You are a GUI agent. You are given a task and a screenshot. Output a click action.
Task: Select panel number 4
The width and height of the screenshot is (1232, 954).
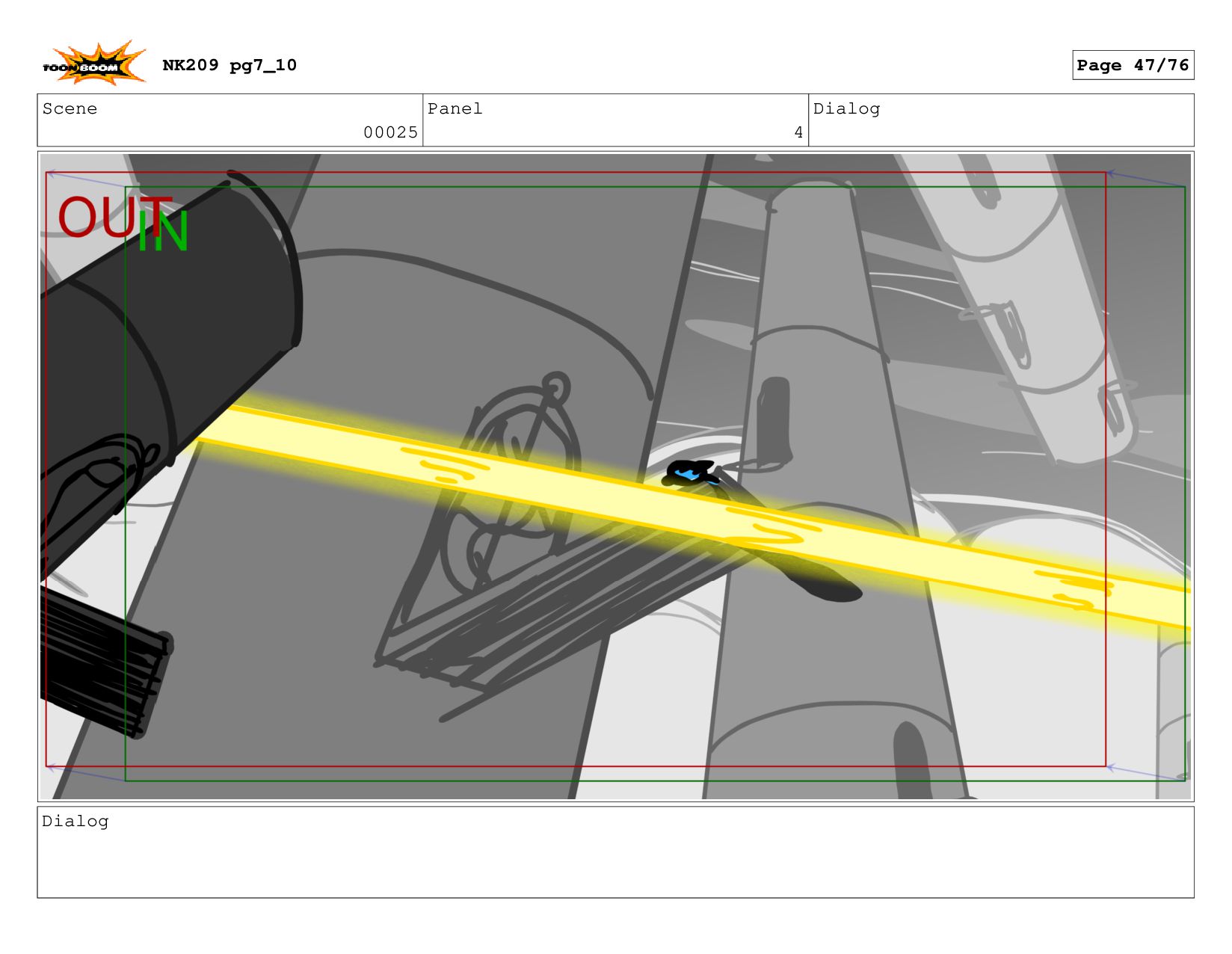[798, 132]
